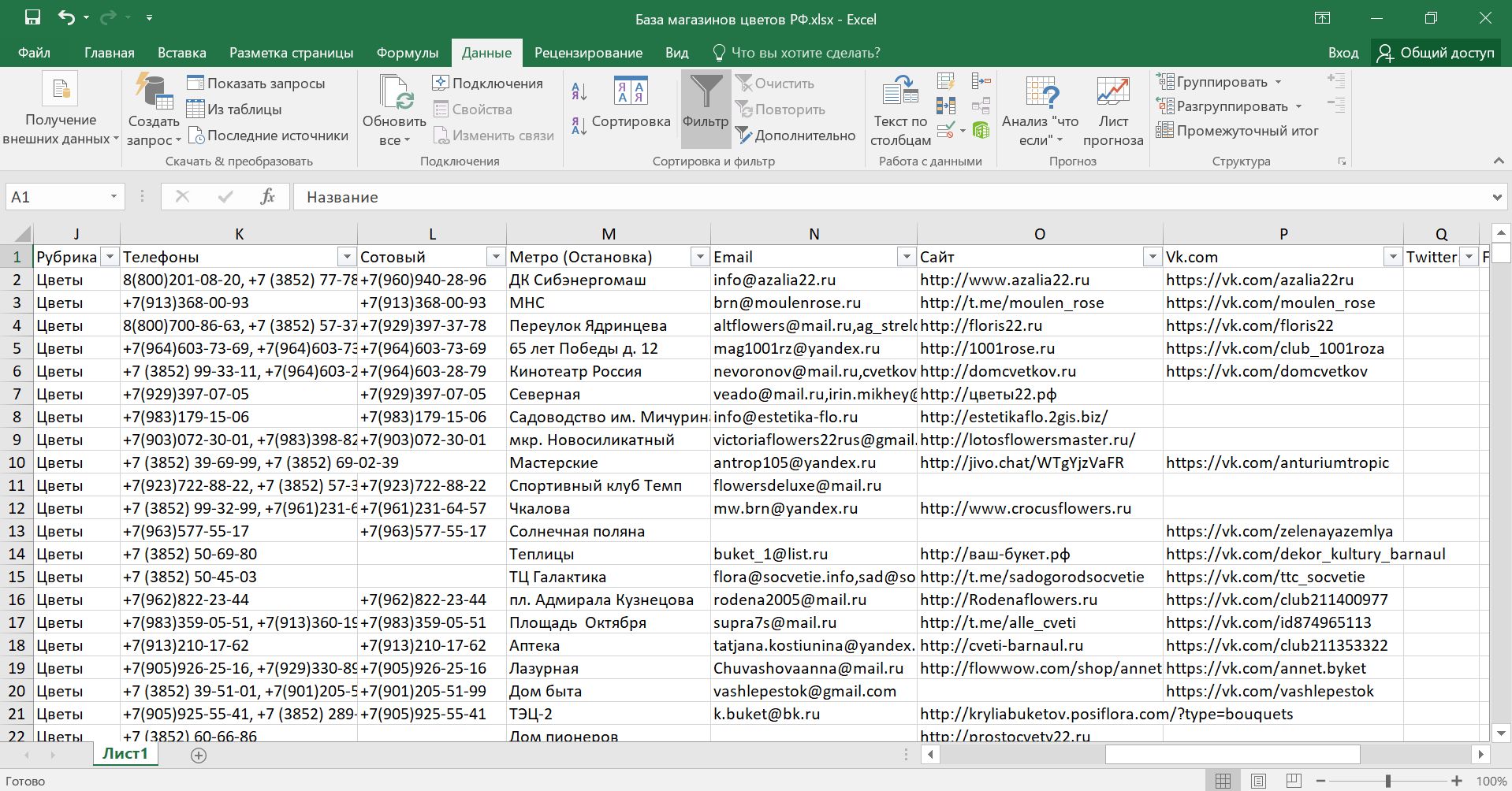Switch to the Рецензирование tab
The height and width of the screenshot is (791, 1512).
pos(588,53)
